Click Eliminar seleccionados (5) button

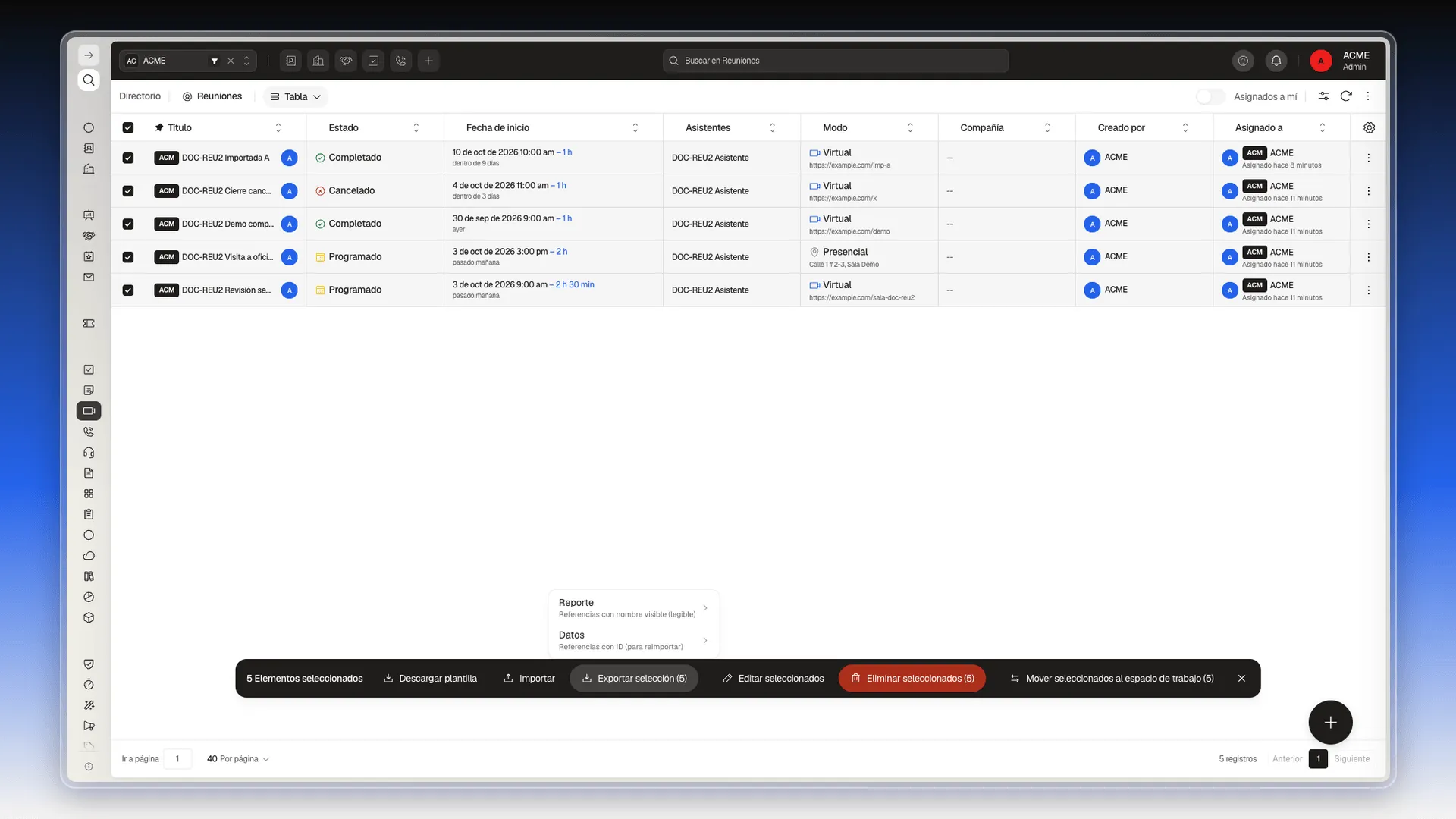pyautogui.click(x=912, y=679)
